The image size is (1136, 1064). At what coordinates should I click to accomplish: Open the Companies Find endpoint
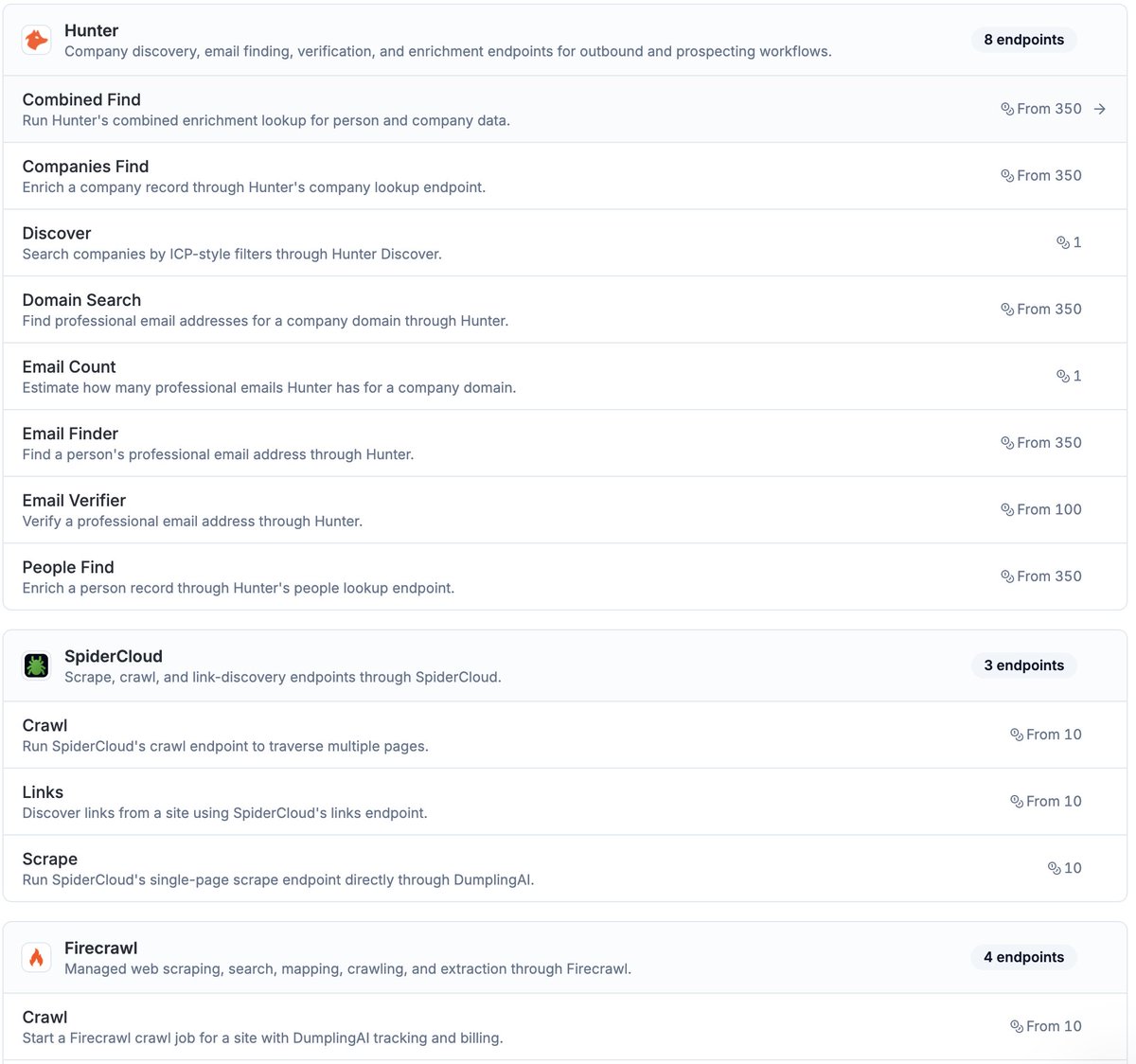pyautogui.click(x=565, y=176)
